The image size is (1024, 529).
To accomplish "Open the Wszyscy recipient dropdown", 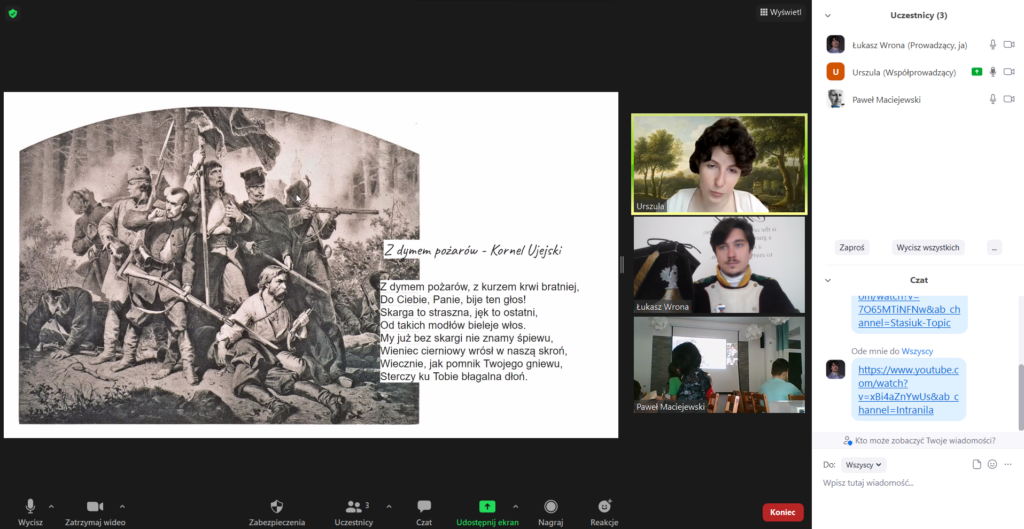I will pyautogui.click(x=864, y=465).
